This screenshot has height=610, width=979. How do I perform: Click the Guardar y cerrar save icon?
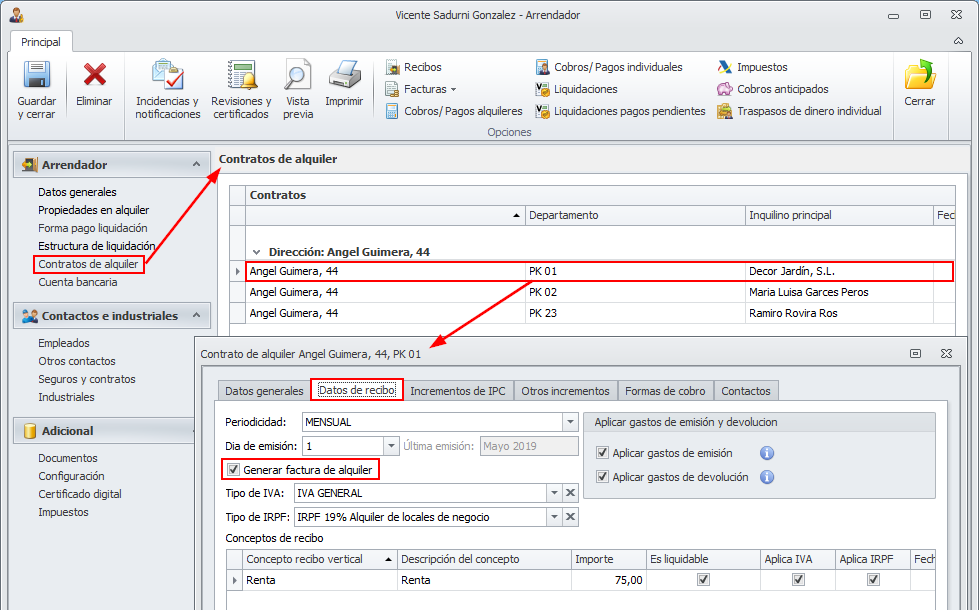tap(36, 75)
